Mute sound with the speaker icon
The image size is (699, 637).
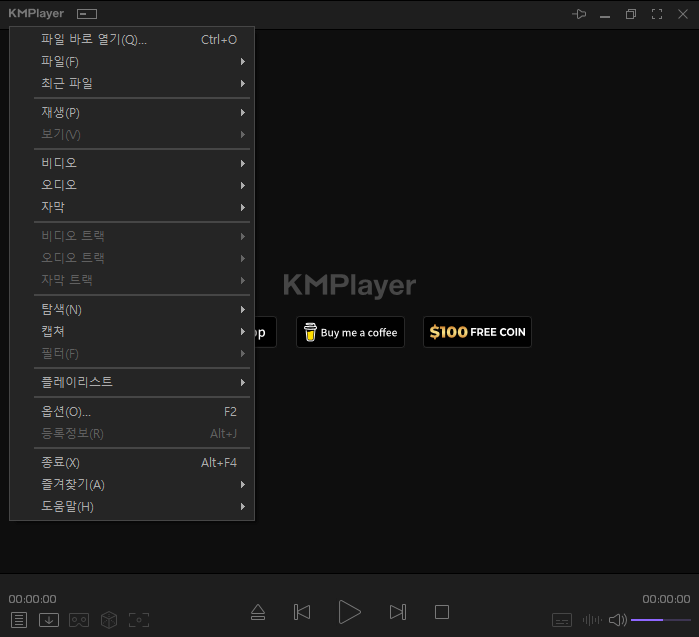coord(618,620)
